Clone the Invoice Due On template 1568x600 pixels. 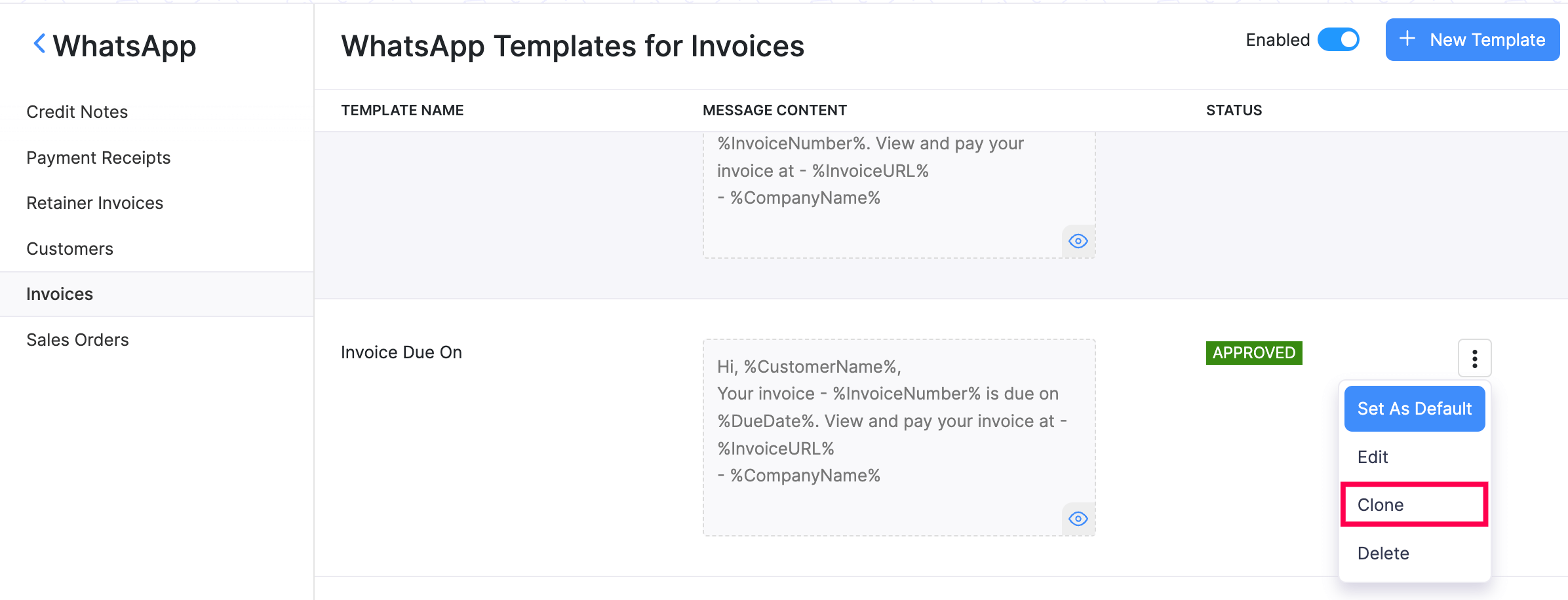[1381, 505]
